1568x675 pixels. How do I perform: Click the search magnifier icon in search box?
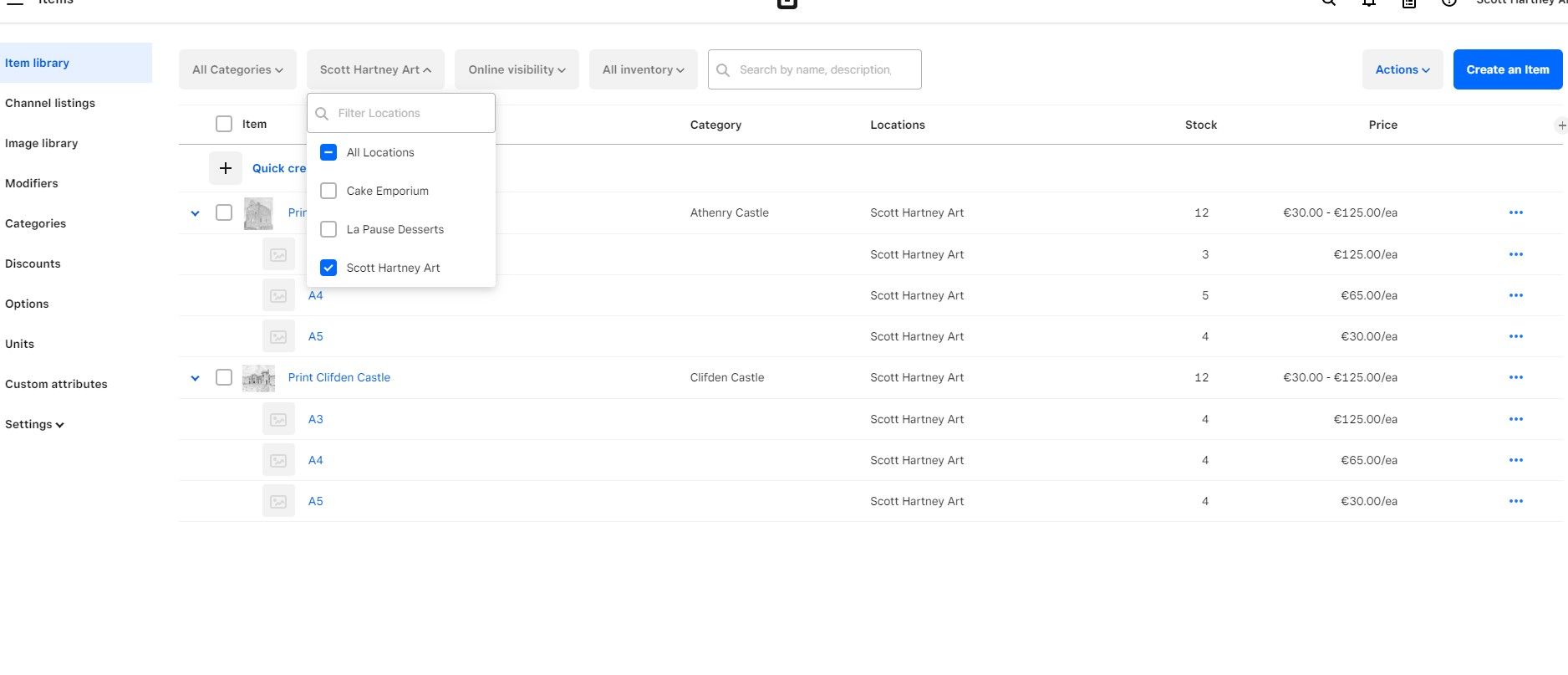click(723, 70)
